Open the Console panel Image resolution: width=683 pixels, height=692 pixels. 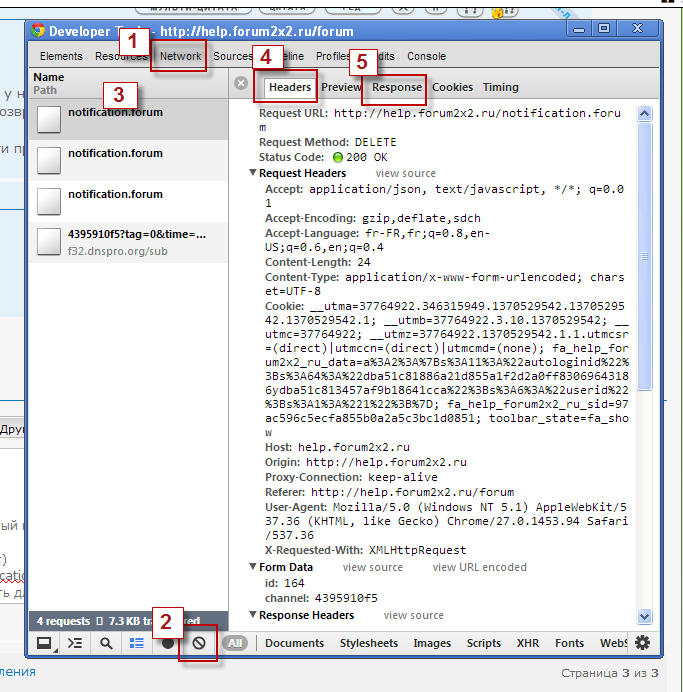pyautogui.click(x=426, y=56)
